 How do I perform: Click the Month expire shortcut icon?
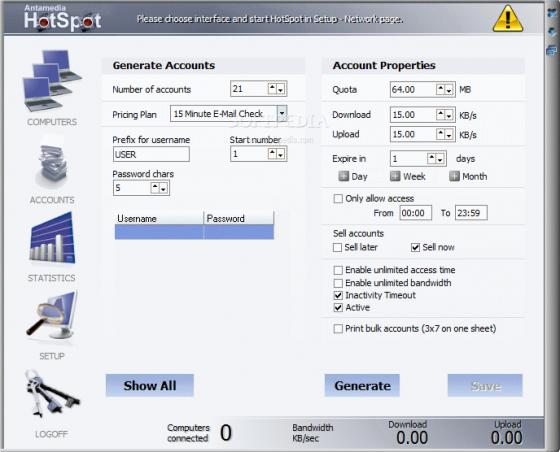[x=454, y=176]
